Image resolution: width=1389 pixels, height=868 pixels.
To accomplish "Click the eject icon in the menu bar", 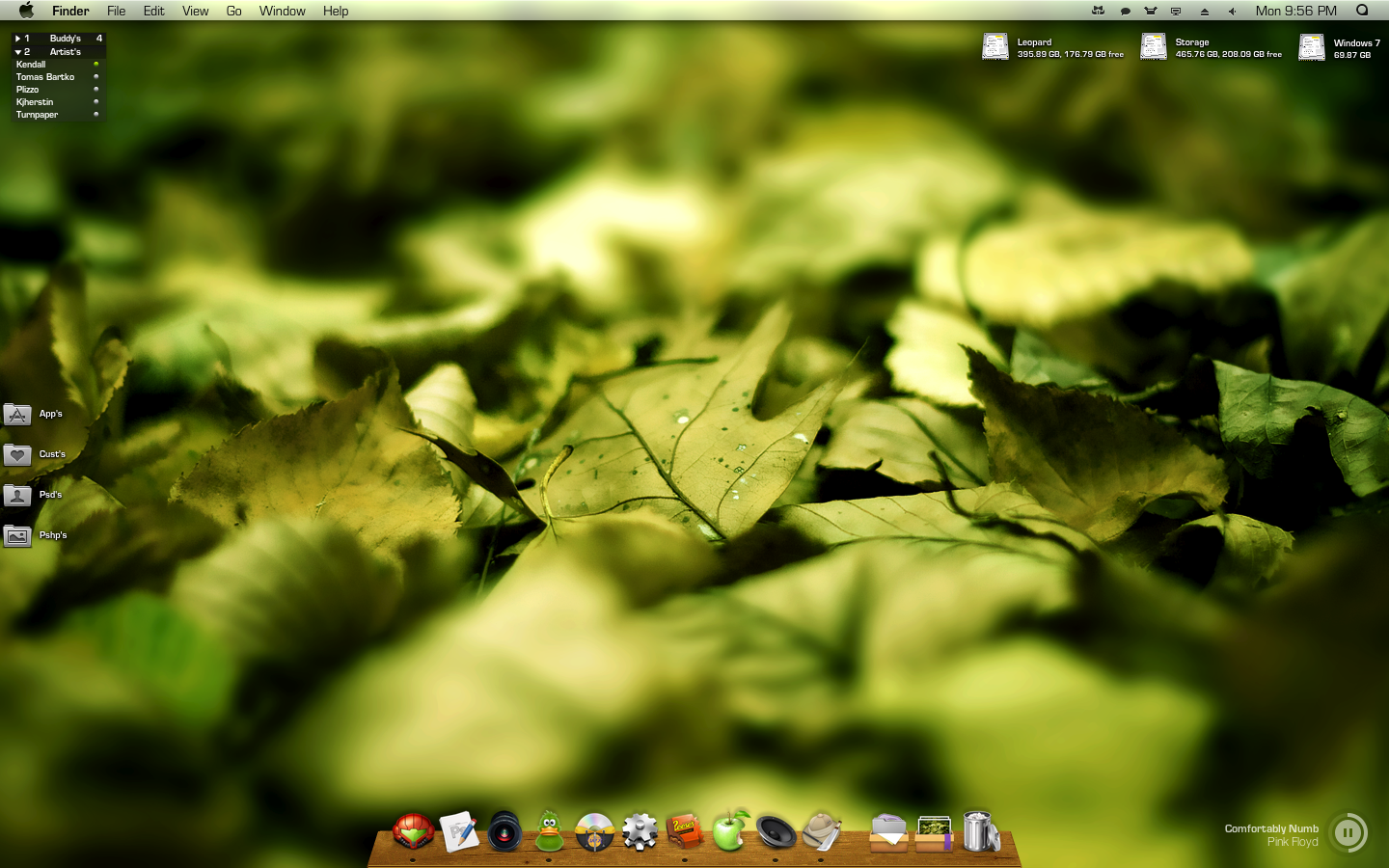I will 1204,12.
